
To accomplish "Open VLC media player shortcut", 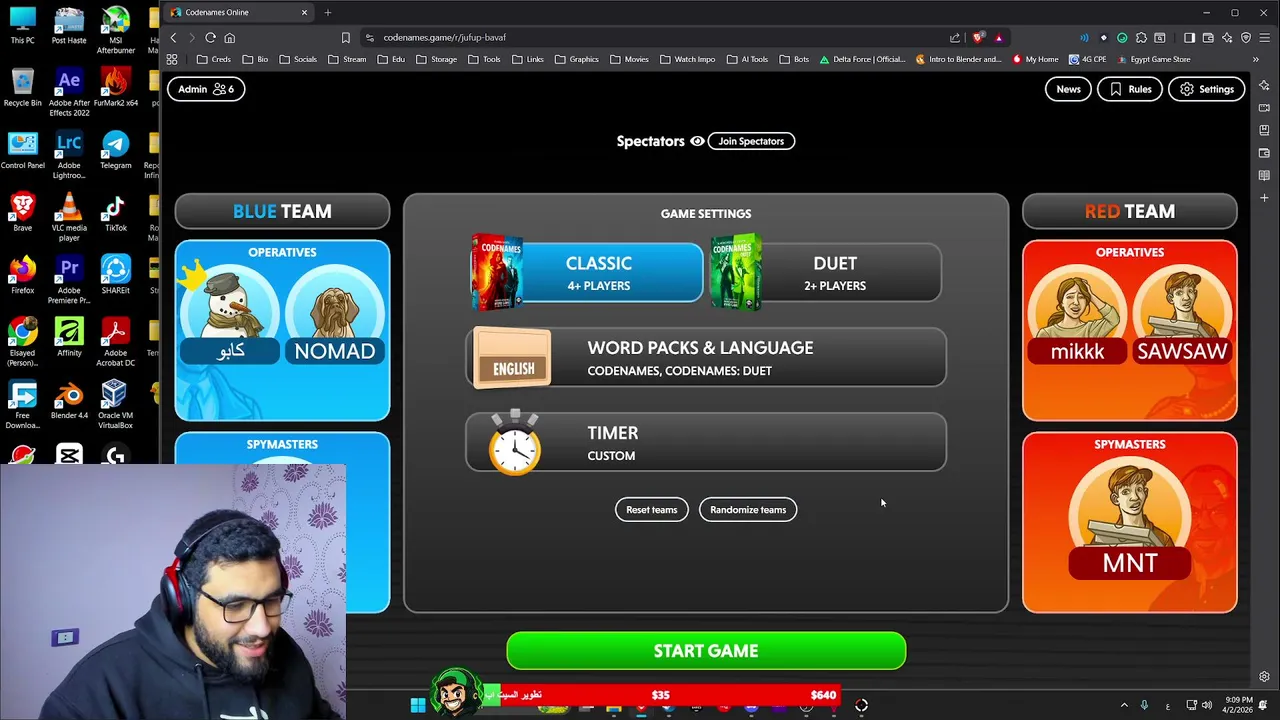I will (x=69, y=217).
